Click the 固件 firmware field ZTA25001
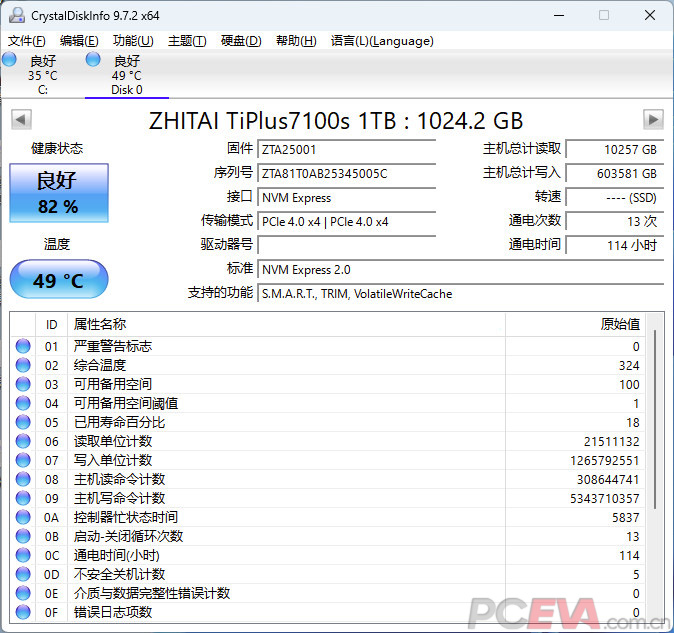Viewport: 674px width, 633px height. tap(346, 149)
